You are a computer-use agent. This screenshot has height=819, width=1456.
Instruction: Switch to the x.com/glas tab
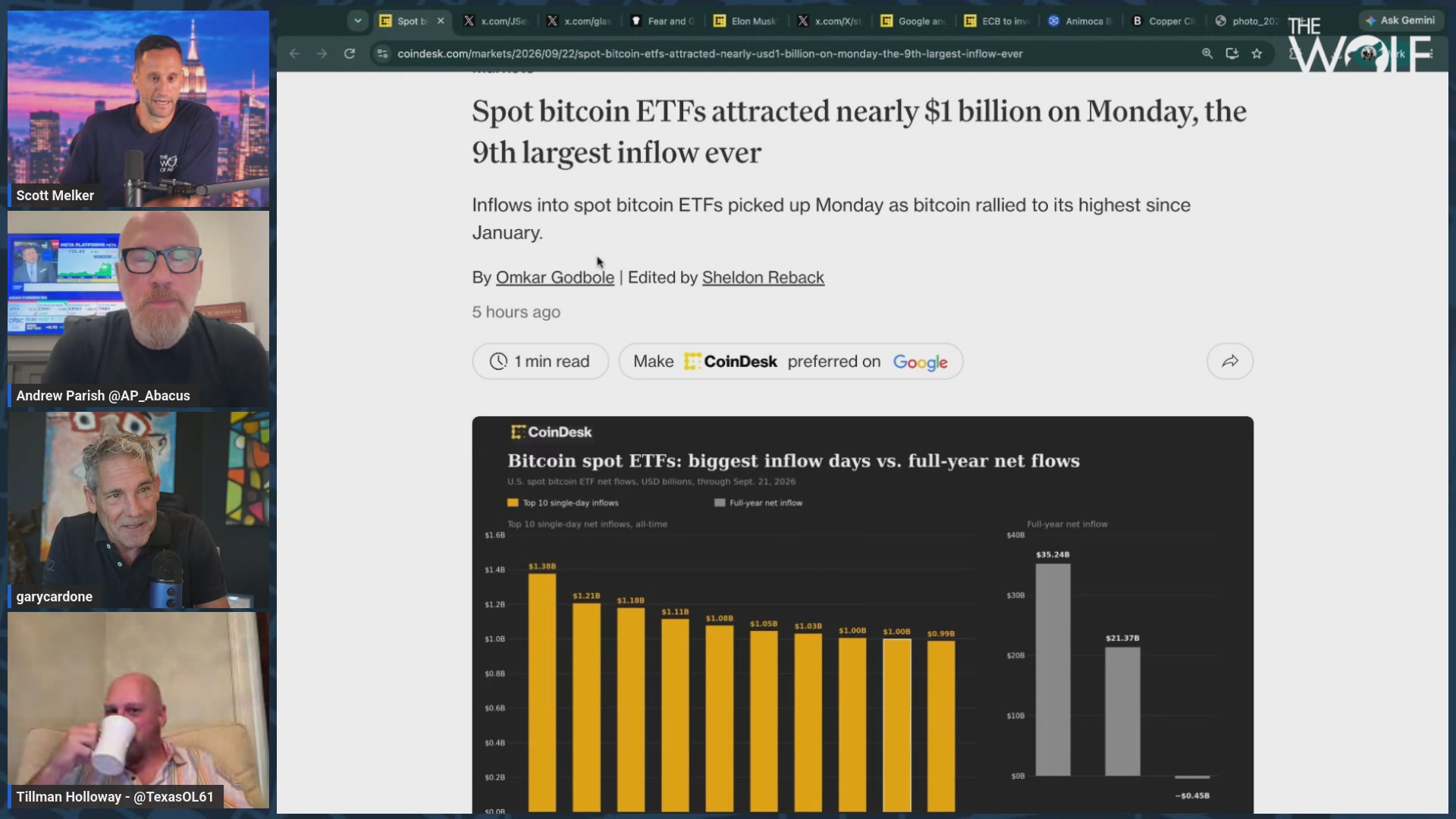click(579, 21)
